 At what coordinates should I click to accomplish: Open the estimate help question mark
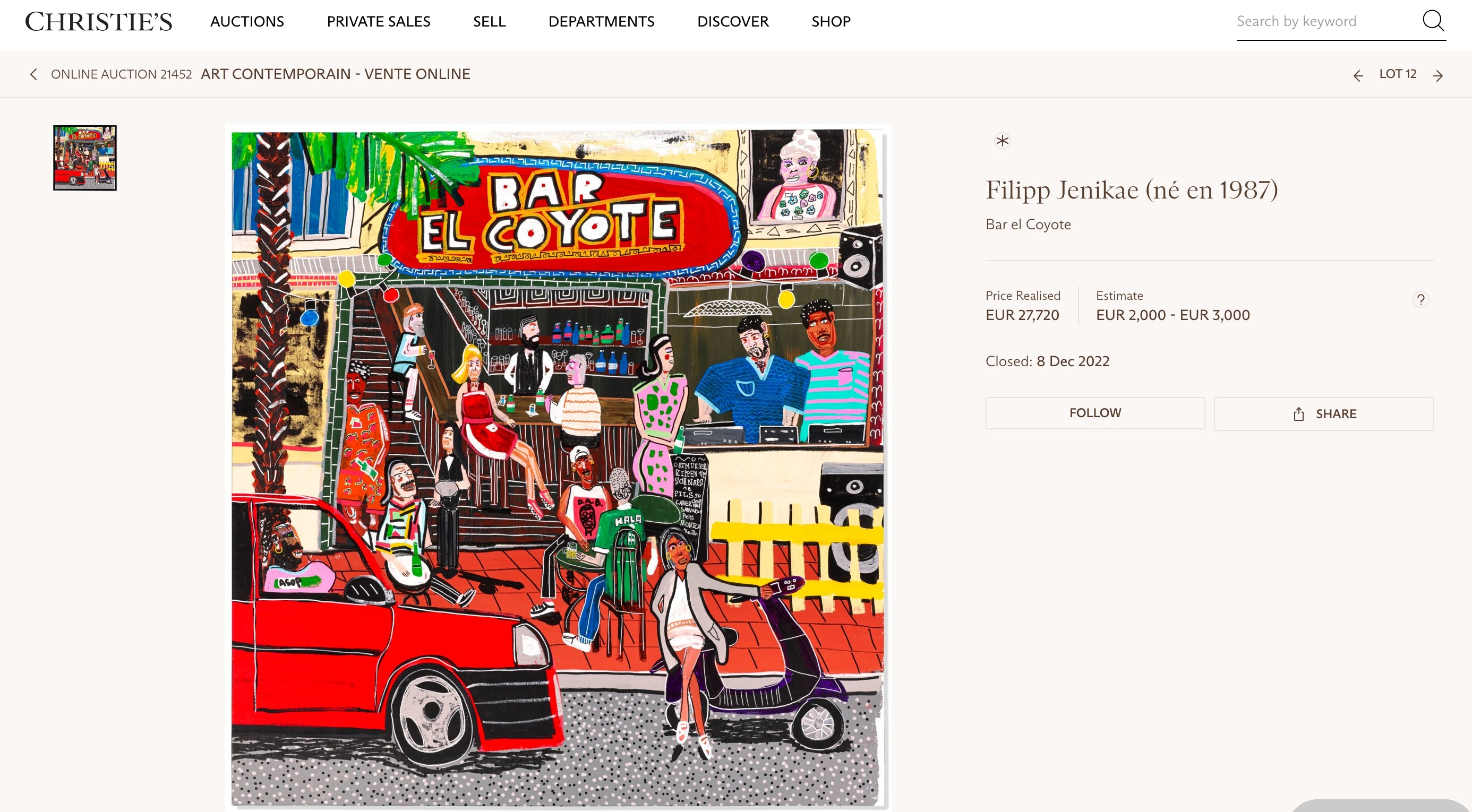[1420, 299]
